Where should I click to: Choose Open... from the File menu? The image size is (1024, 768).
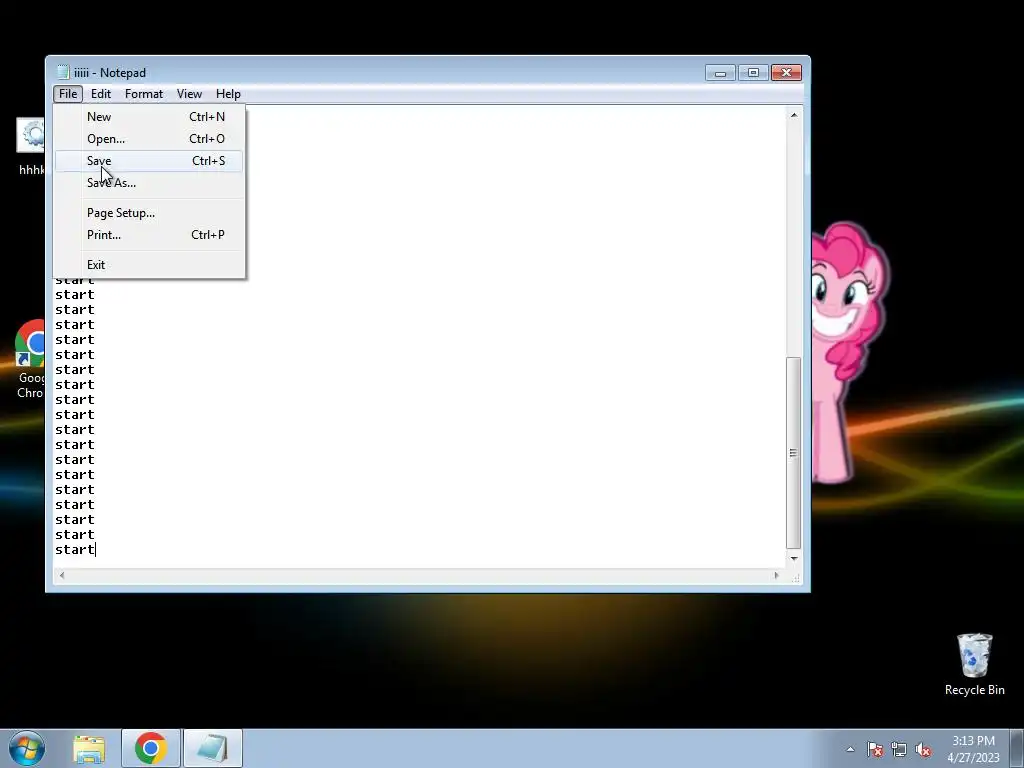(x=148, y=138)
